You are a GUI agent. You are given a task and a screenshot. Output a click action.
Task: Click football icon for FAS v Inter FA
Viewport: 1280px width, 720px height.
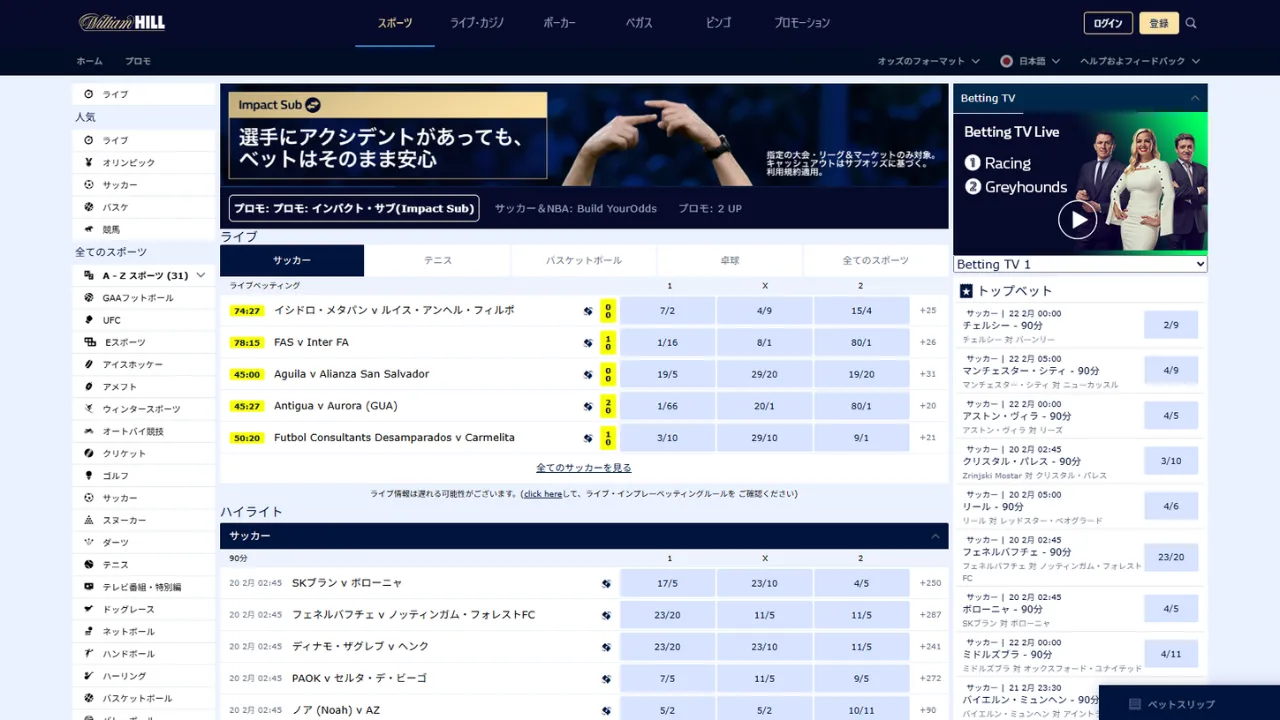pos(588,342)
